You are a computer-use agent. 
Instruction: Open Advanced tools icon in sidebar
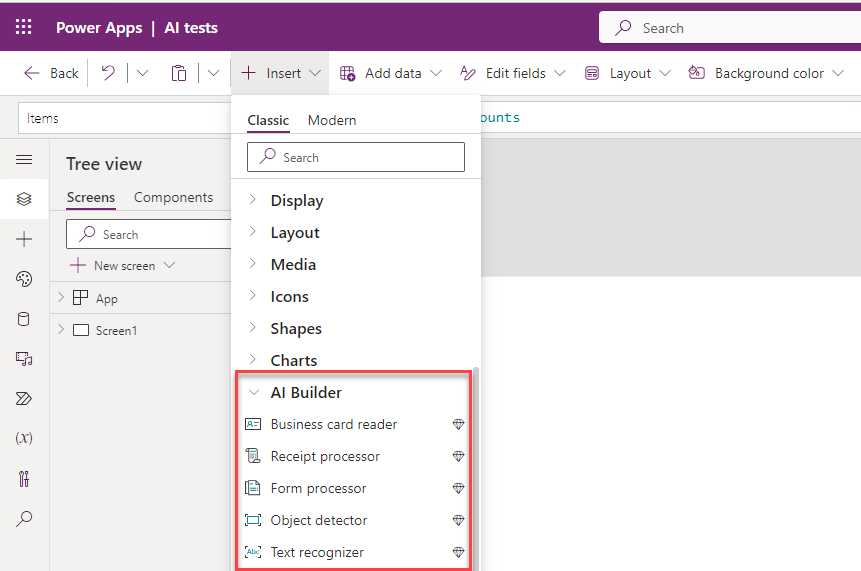coord(24,479)
